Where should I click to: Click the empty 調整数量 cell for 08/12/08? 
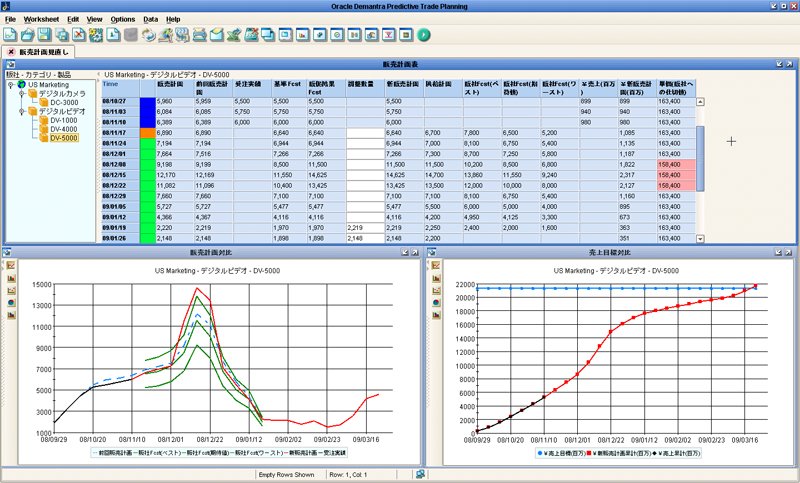[365, 165]
